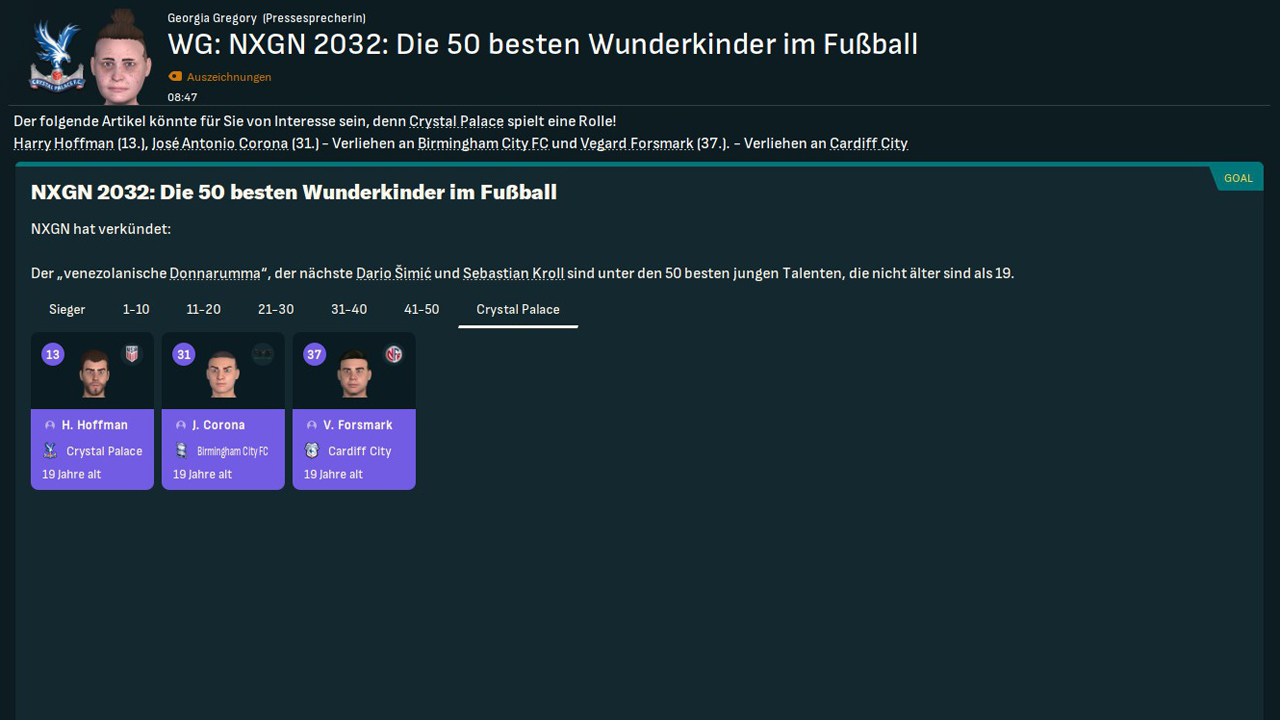This screenshot has height=720, width=1280.
Task: Click the Crystal Palace crest on Hoffman's card
Action: pyautogui.click(x=51, y=451)
